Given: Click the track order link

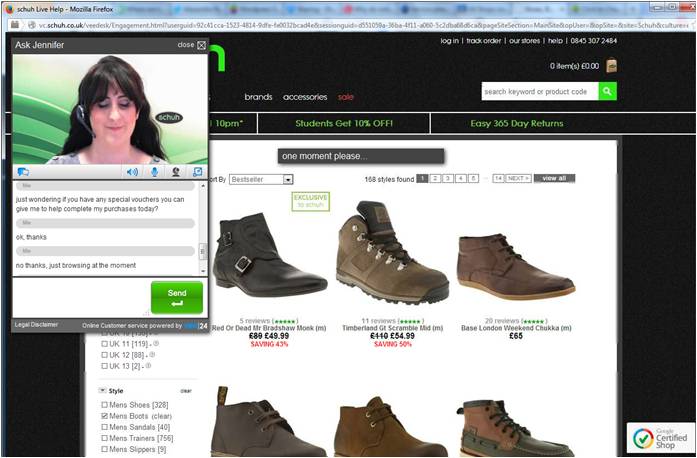Looking at the screenshot, I should point(484,40).
